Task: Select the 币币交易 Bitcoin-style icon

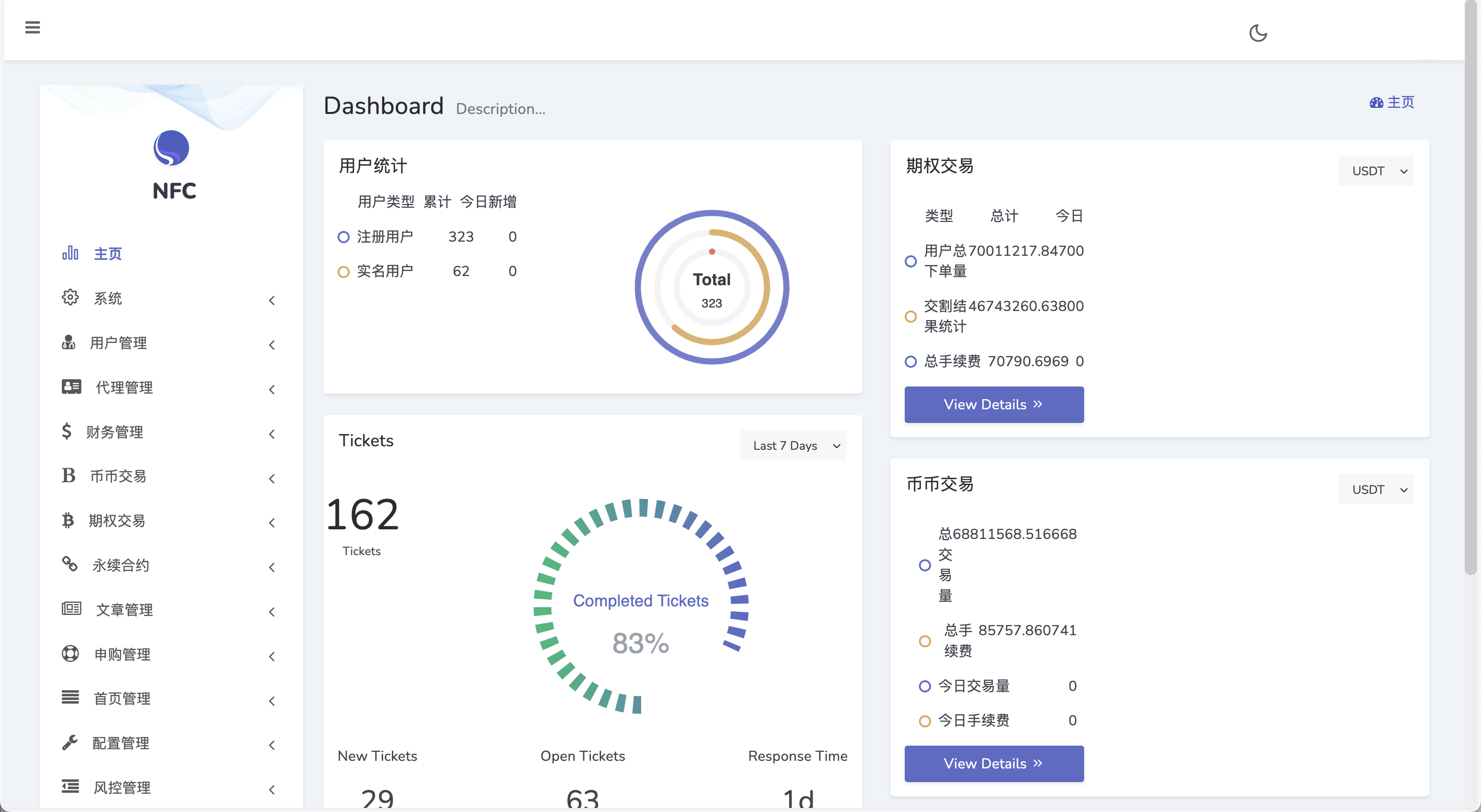Action: click(x=68, y=476)
